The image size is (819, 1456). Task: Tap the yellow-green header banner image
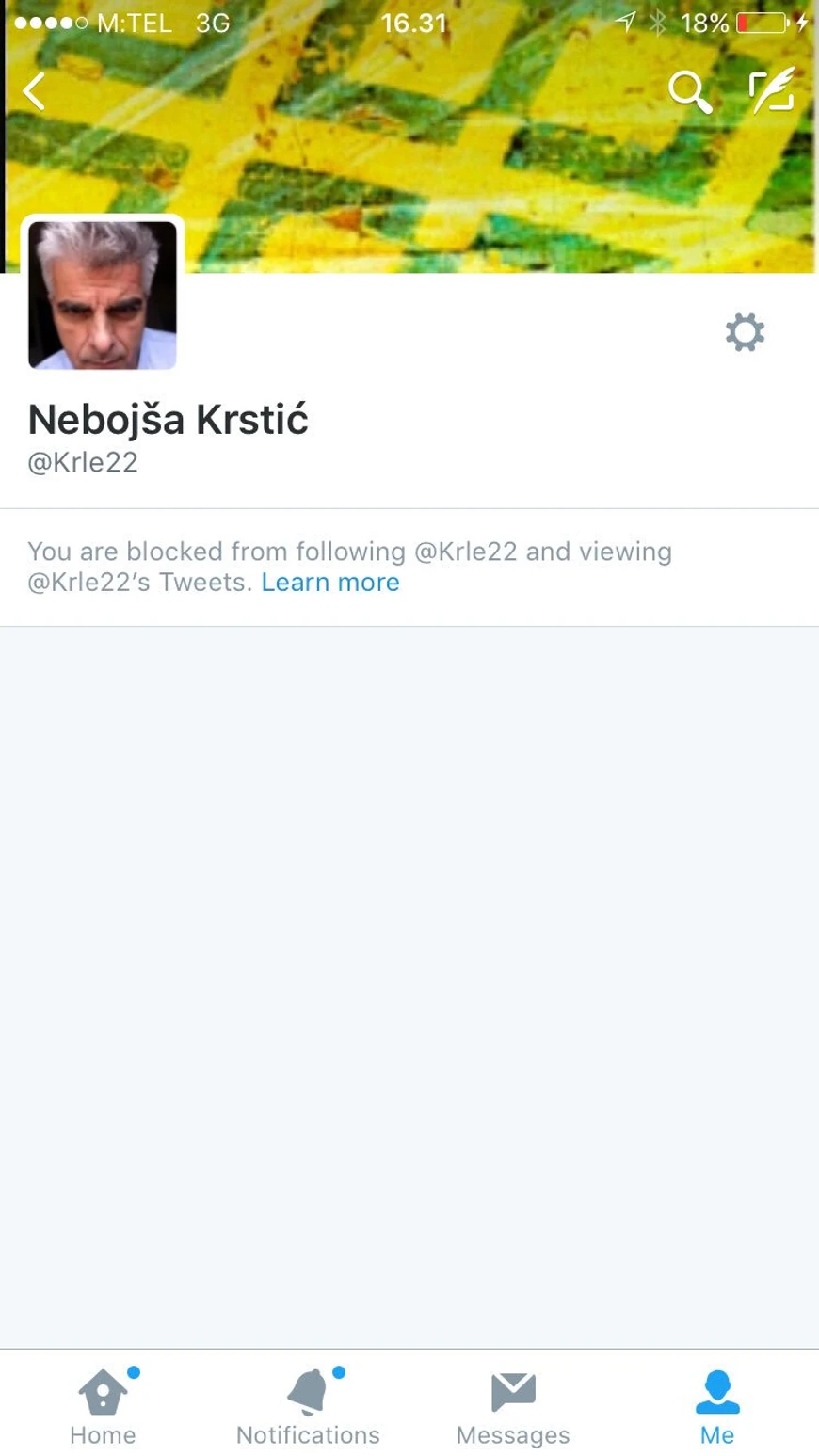(409, 136)
